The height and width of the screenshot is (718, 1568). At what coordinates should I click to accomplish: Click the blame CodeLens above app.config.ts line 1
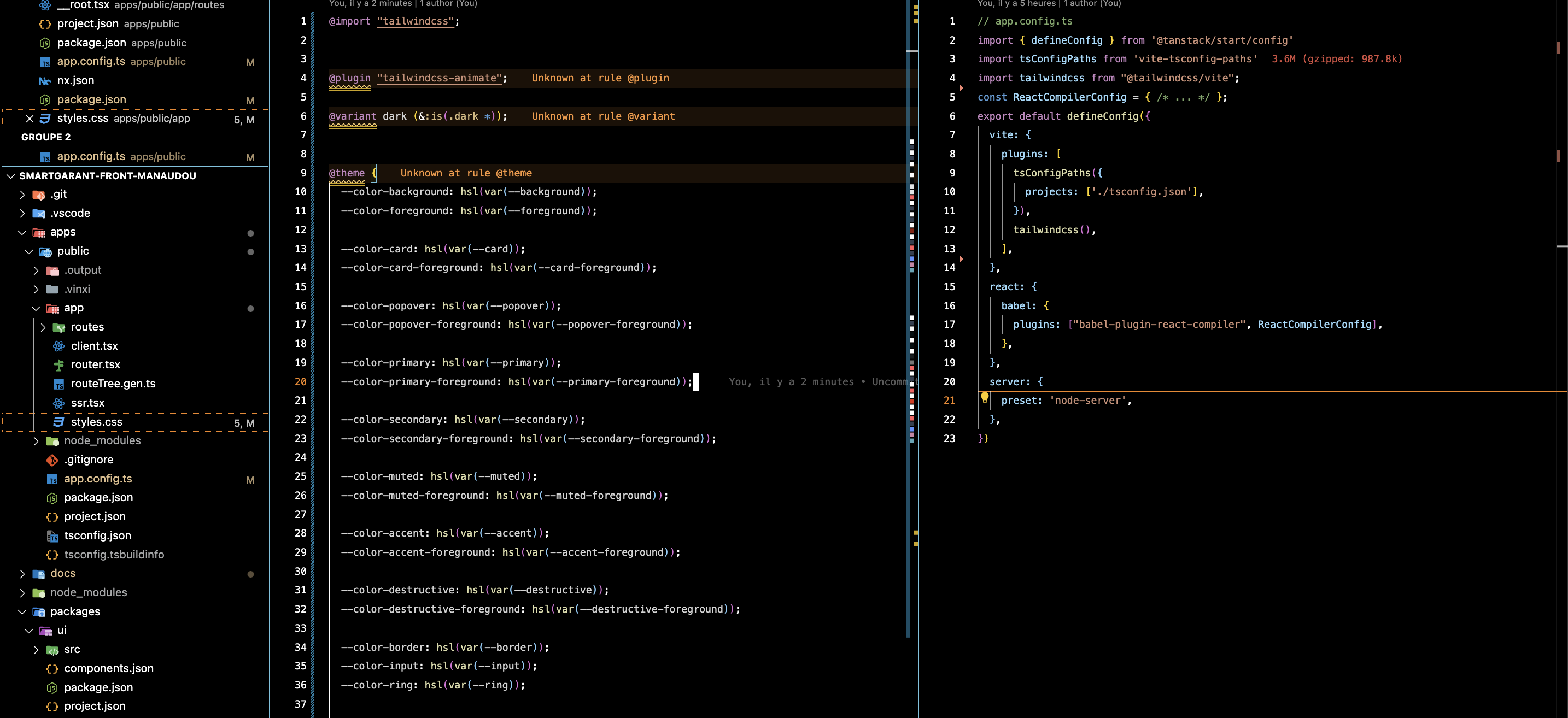click(1049, 4)
